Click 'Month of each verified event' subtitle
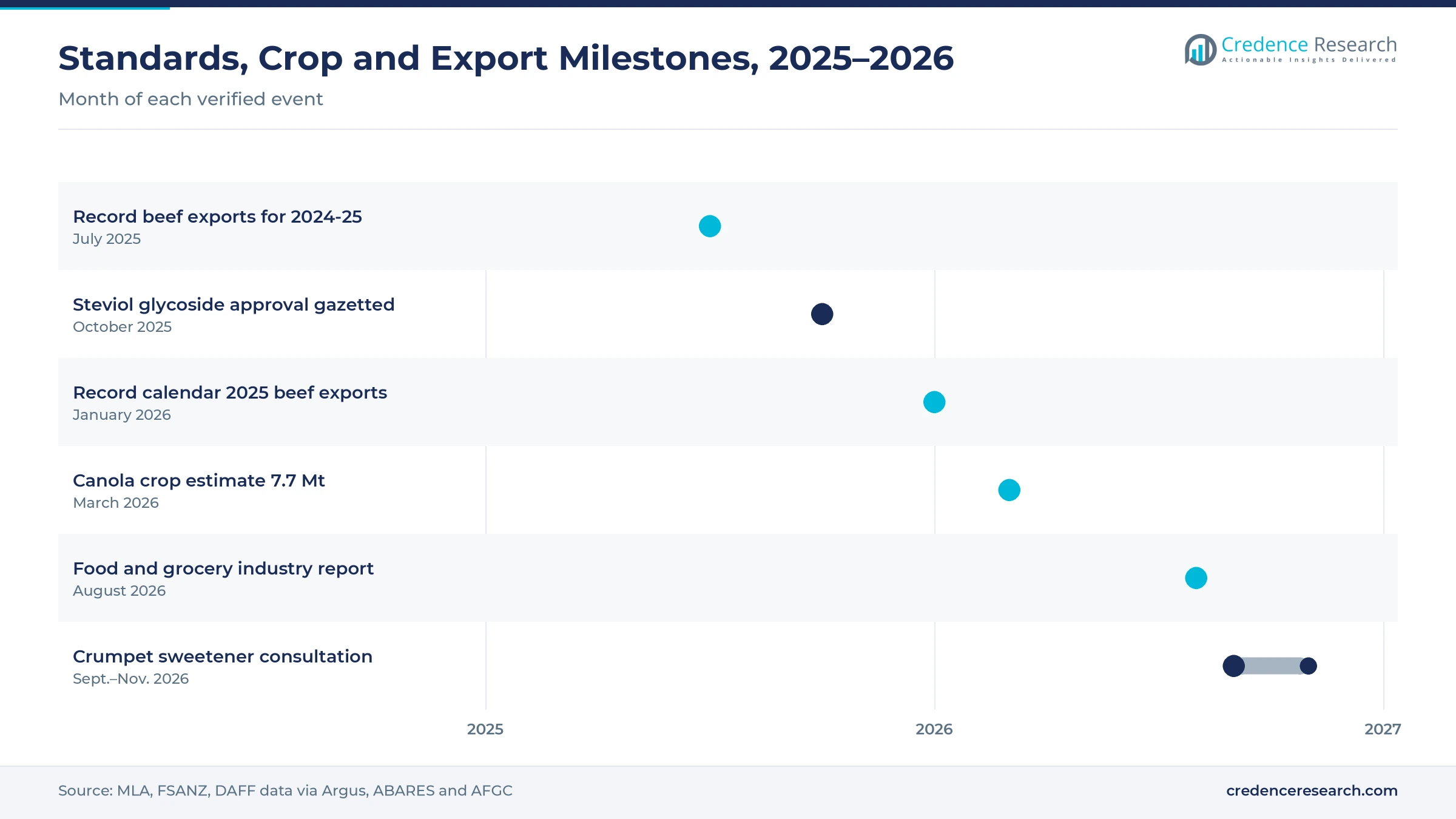 (x=190, y=99)
